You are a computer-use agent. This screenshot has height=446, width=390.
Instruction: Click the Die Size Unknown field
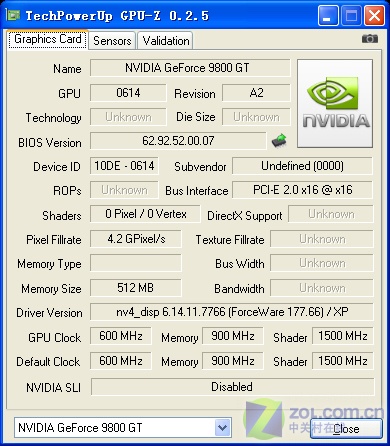point(256,117)
